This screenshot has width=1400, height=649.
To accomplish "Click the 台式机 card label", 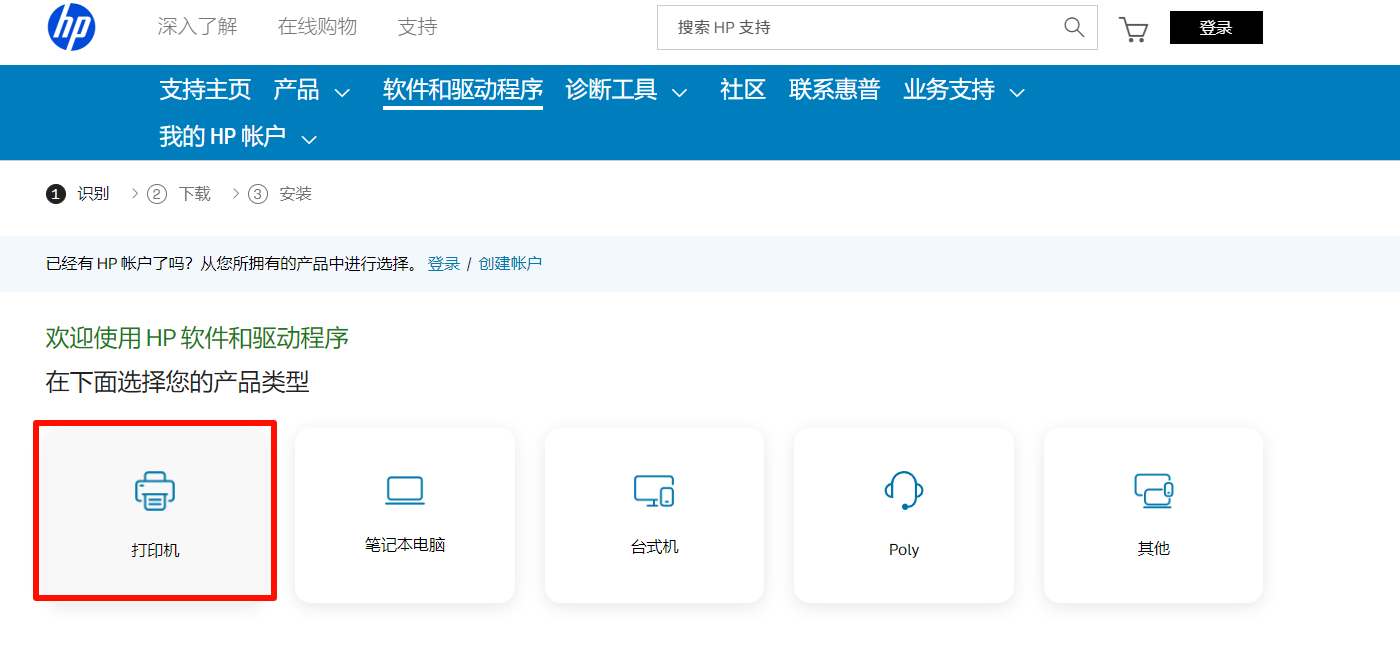I will point(654,547).
